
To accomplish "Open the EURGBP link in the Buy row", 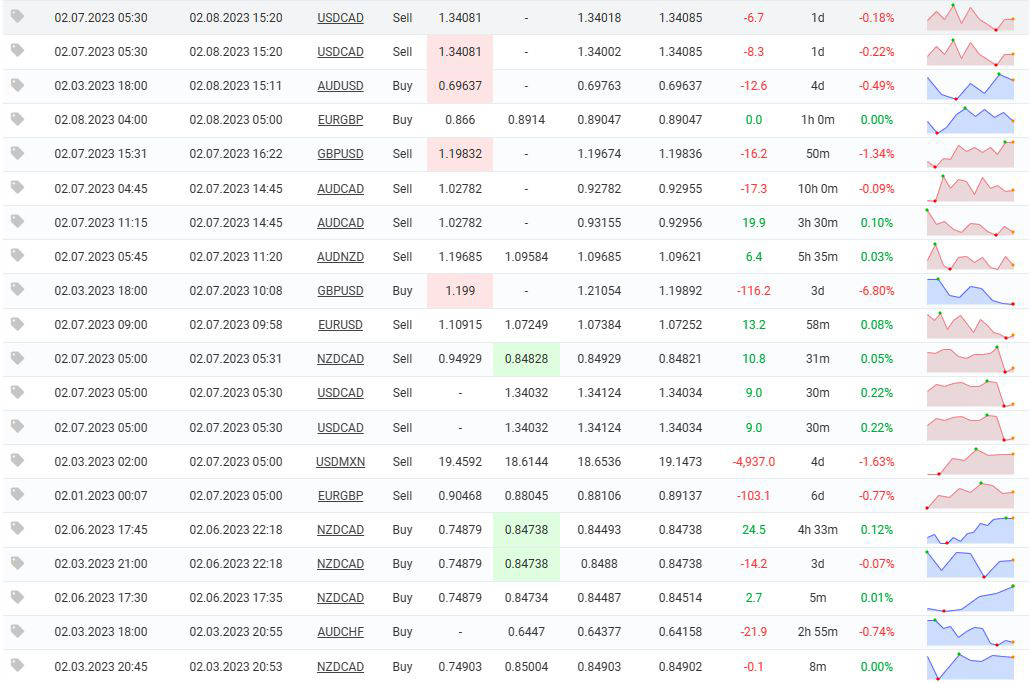I will [340, 120].
